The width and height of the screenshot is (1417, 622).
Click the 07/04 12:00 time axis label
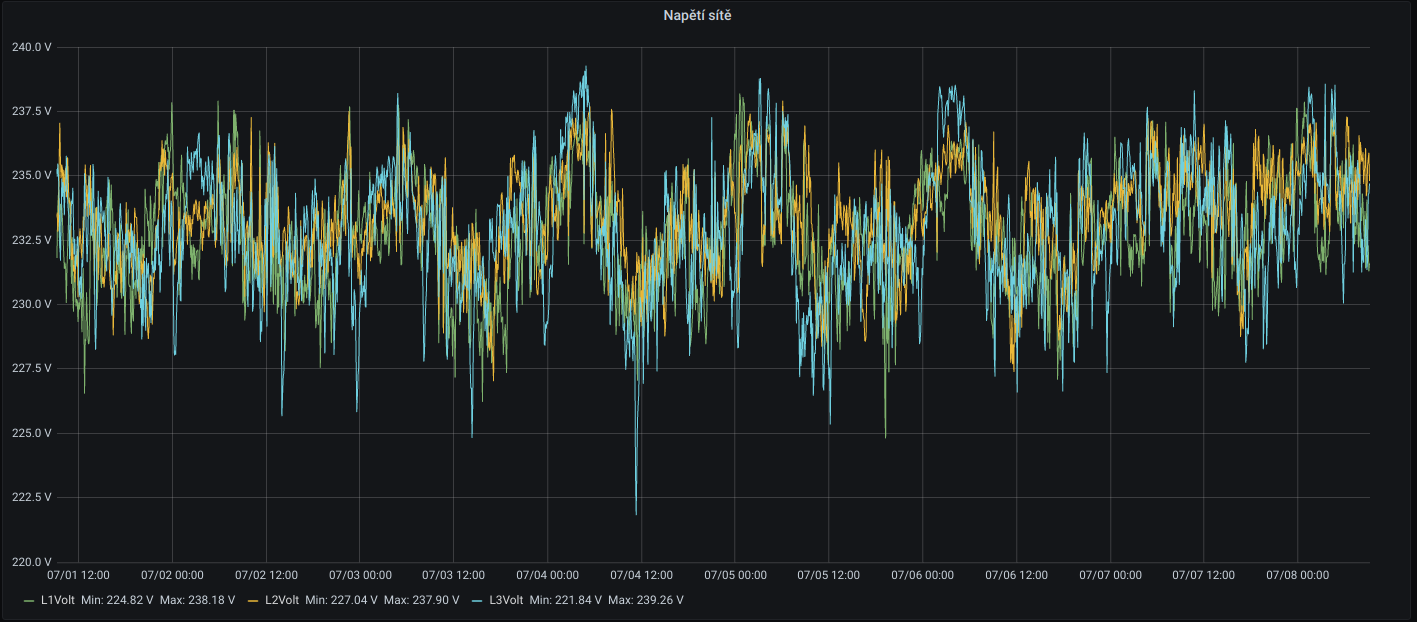(x=641, y=575)
